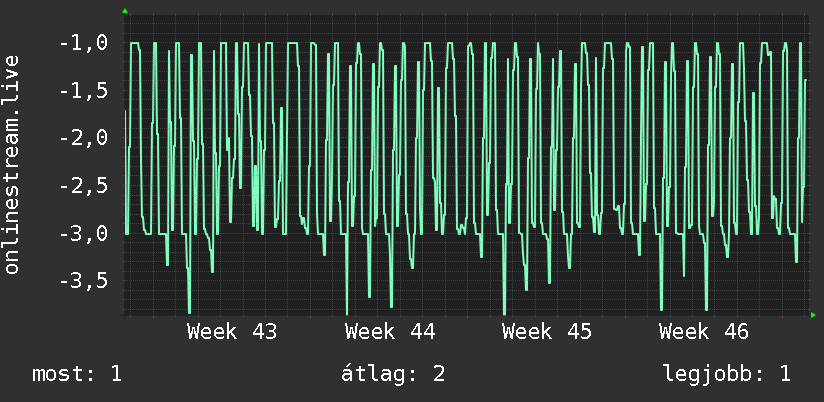Click the 'Week 44' x-axis label
This screenshot has width=824, height=402.
(390, 332)
